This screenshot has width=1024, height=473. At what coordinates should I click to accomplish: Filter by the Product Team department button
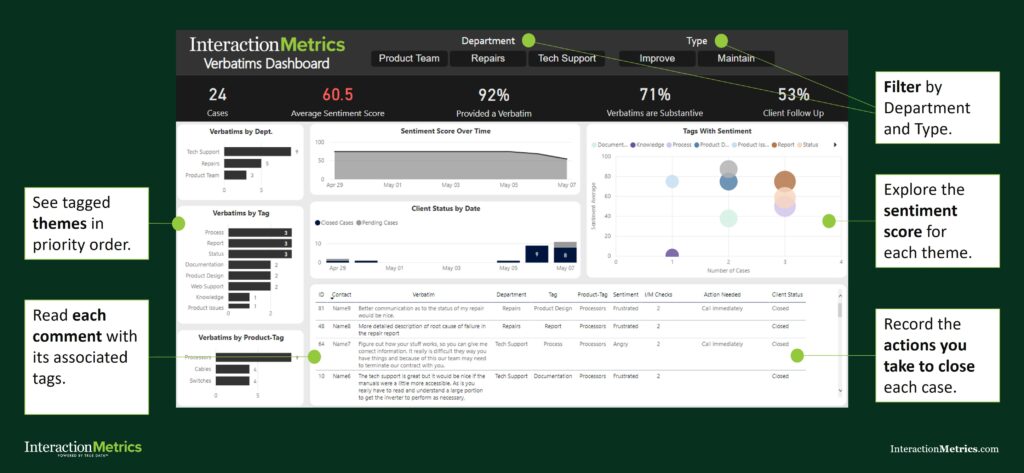tap(409, 59)
